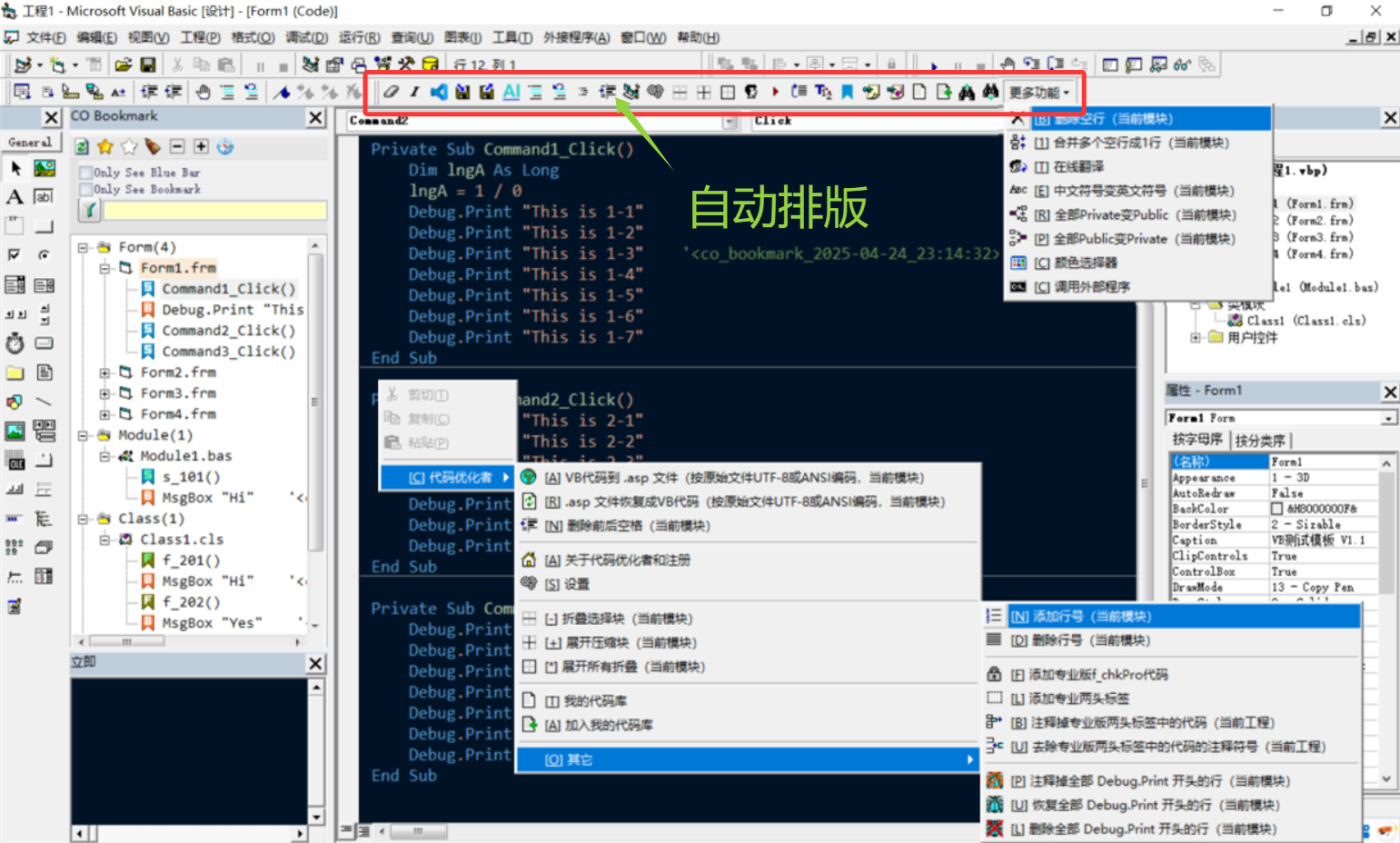This screenshot has height=843, width=1400.
Task: Expand the Form4.frm tree node
Action: pos(104,414)
